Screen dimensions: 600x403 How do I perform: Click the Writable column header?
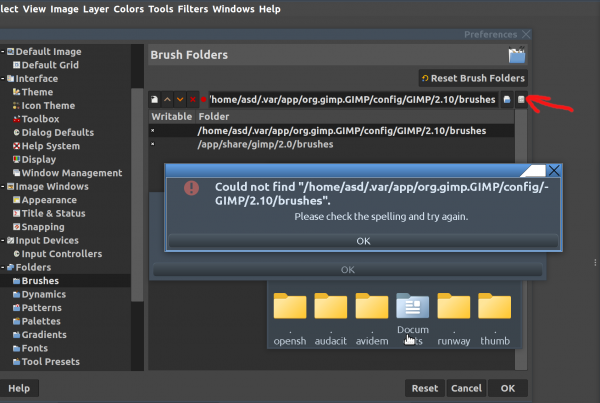click(x=172, y=117)
